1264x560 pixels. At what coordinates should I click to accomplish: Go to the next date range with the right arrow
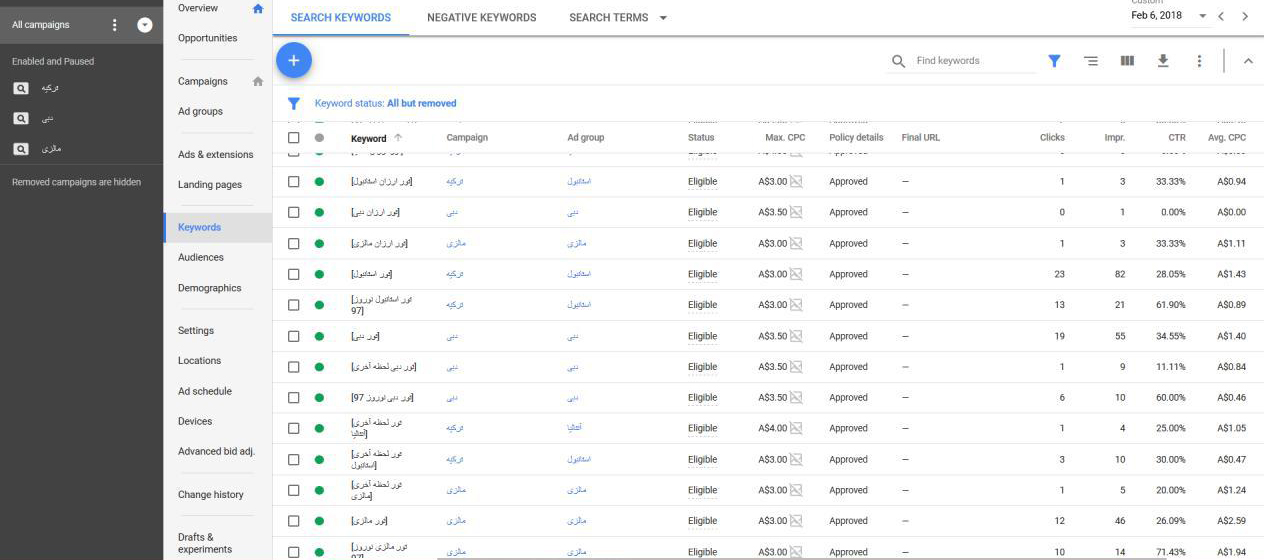click(1245, 17)
